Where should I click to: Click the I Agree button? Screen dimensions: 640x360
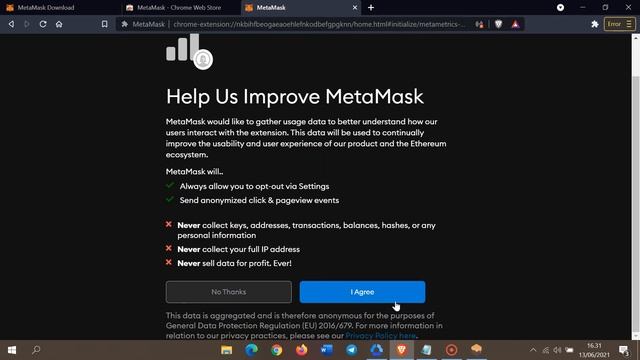click(x=362, y=292)
